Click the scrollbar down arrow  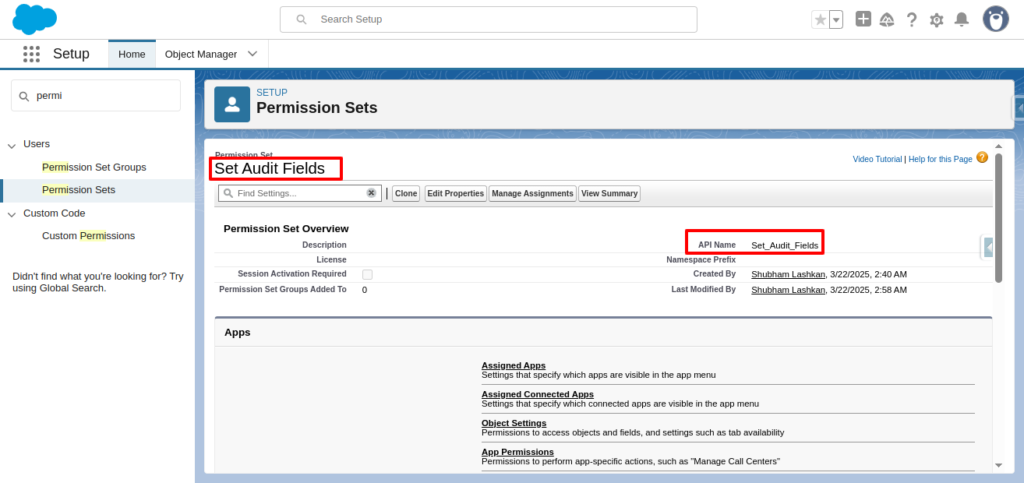tap(998, 465)
